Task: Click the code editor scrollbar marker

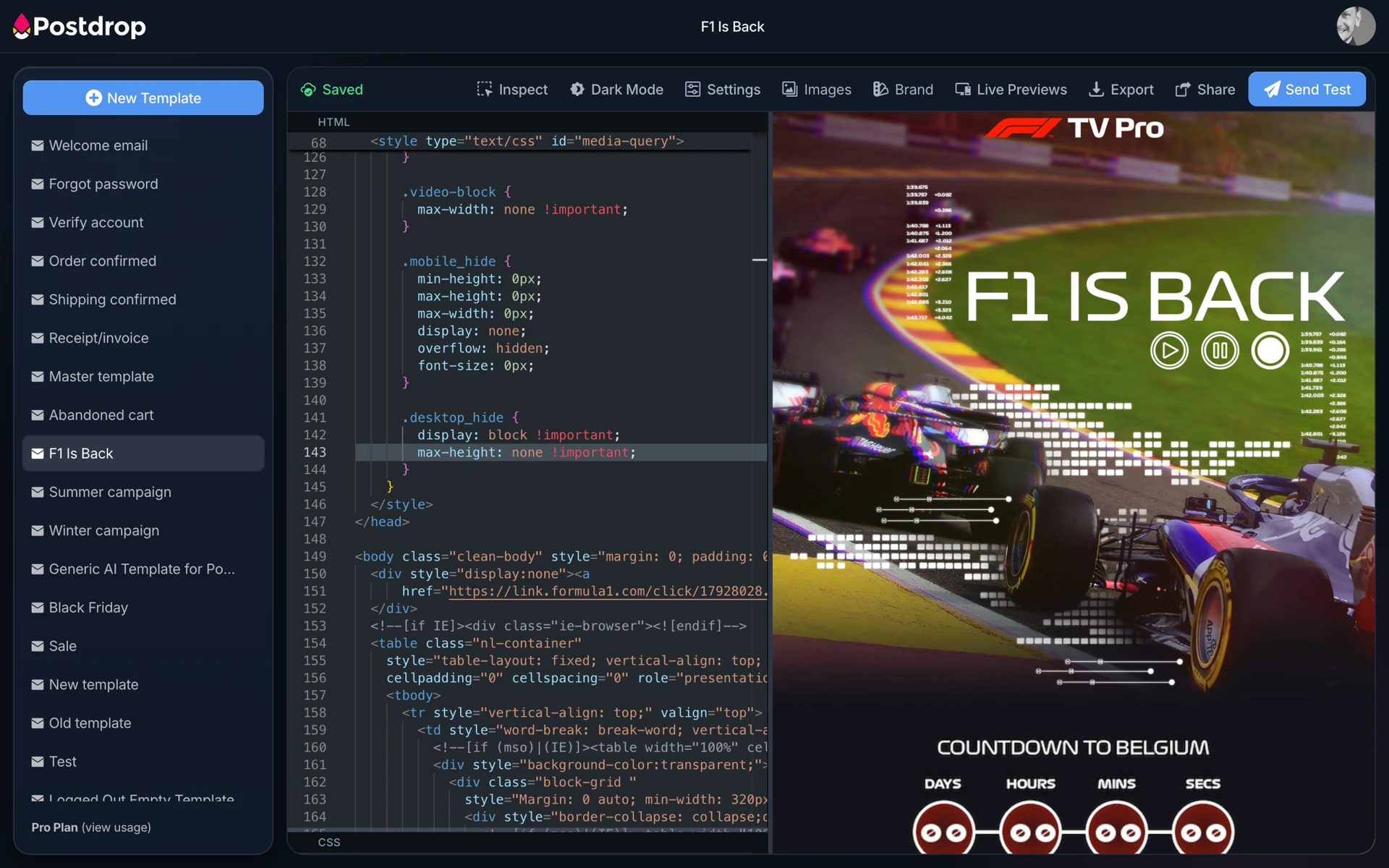Action: (759, 260)
